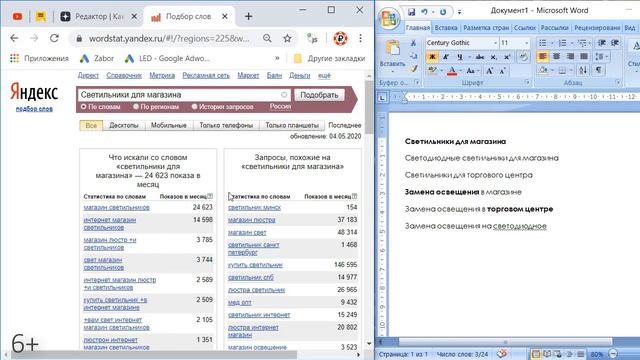Decrease paragraph indent in Word

[601, 43]
